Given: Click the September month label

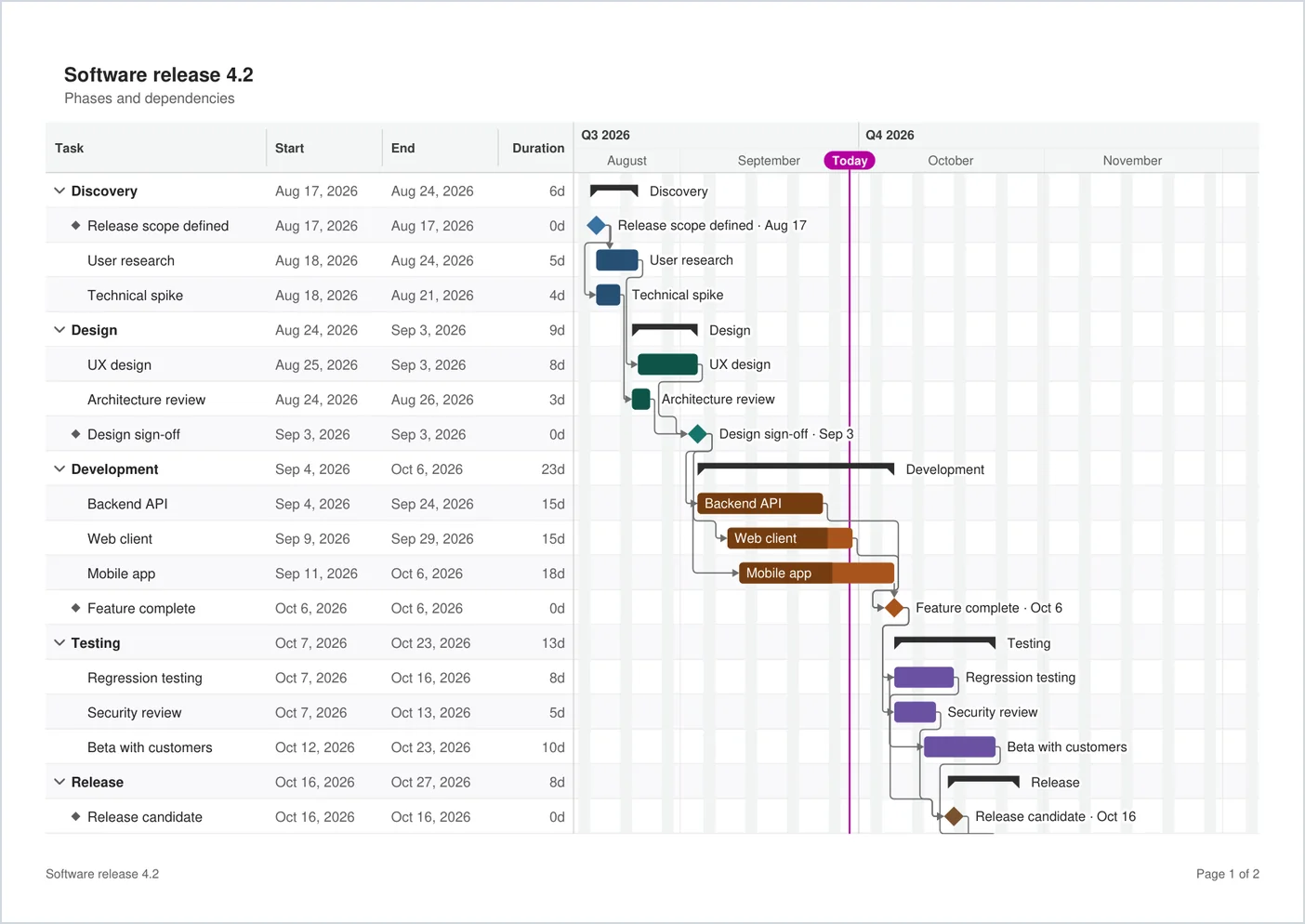Looking at the screenshot, I should [769, 161].
